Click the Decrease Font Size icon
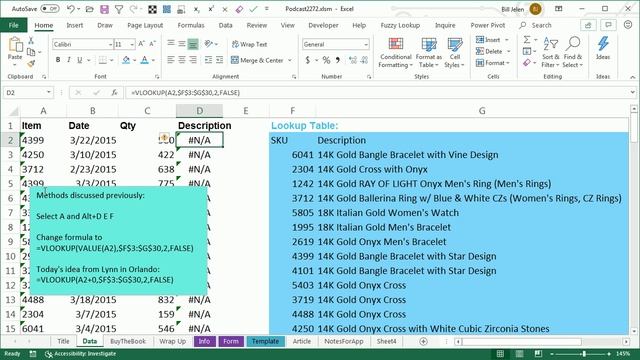The height and width of the screenshot is (360, 640). click(152, 44)
